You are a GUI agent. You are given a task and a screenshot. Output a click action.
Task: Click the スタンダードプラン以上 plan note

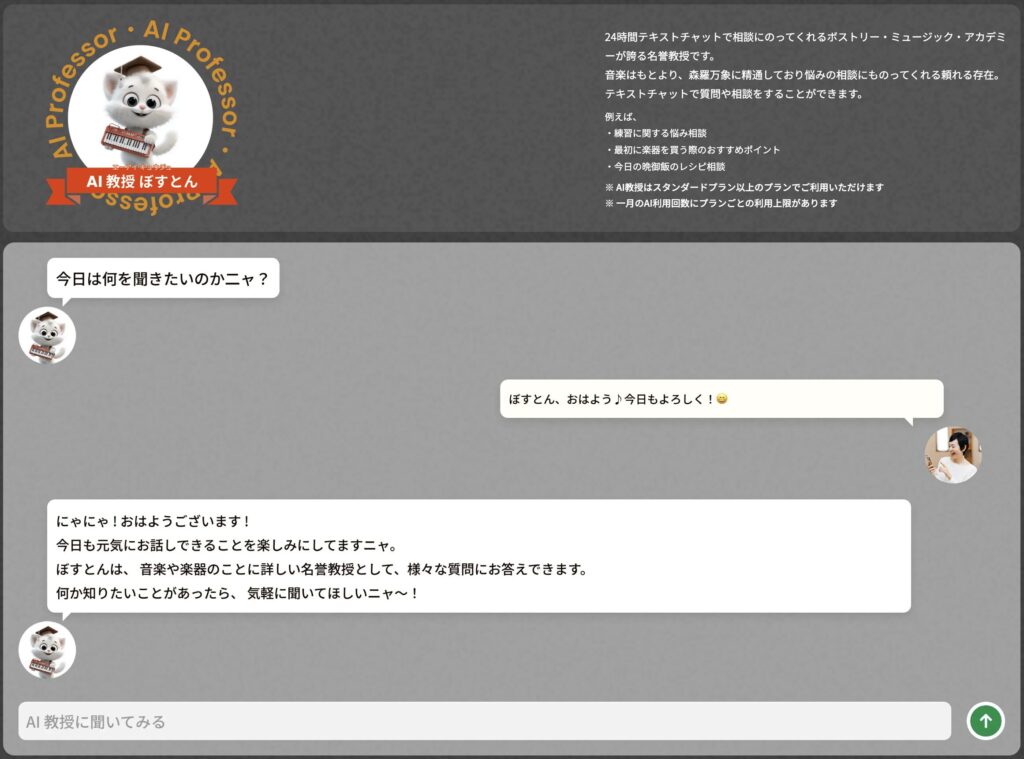point(744,187)
